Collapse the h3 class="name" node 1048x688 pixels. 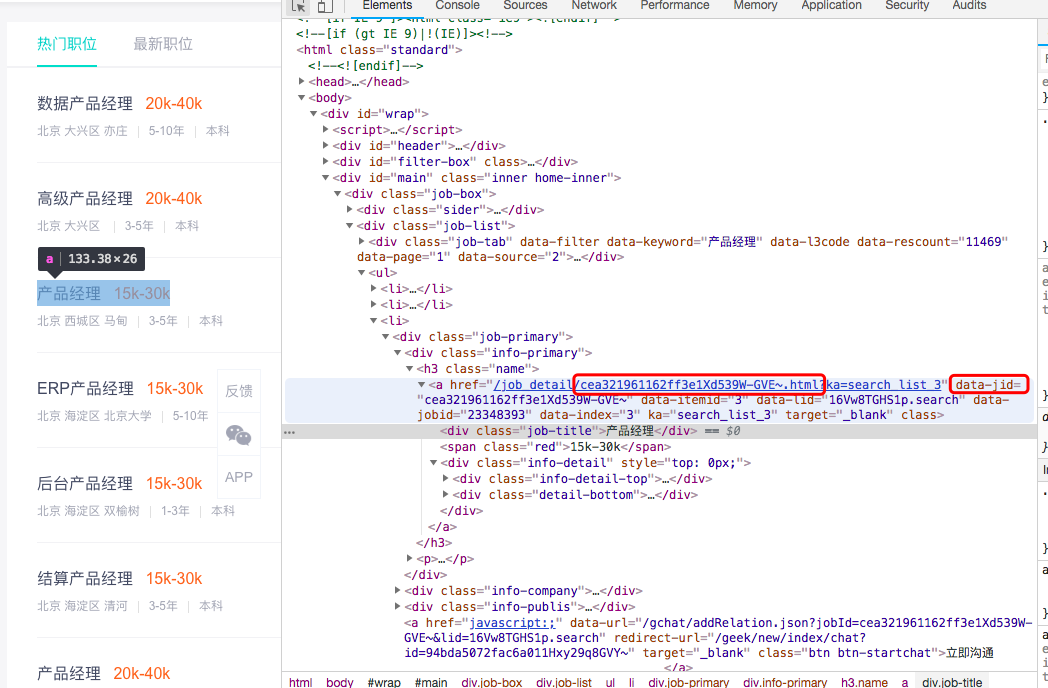(x=410, y=369)
